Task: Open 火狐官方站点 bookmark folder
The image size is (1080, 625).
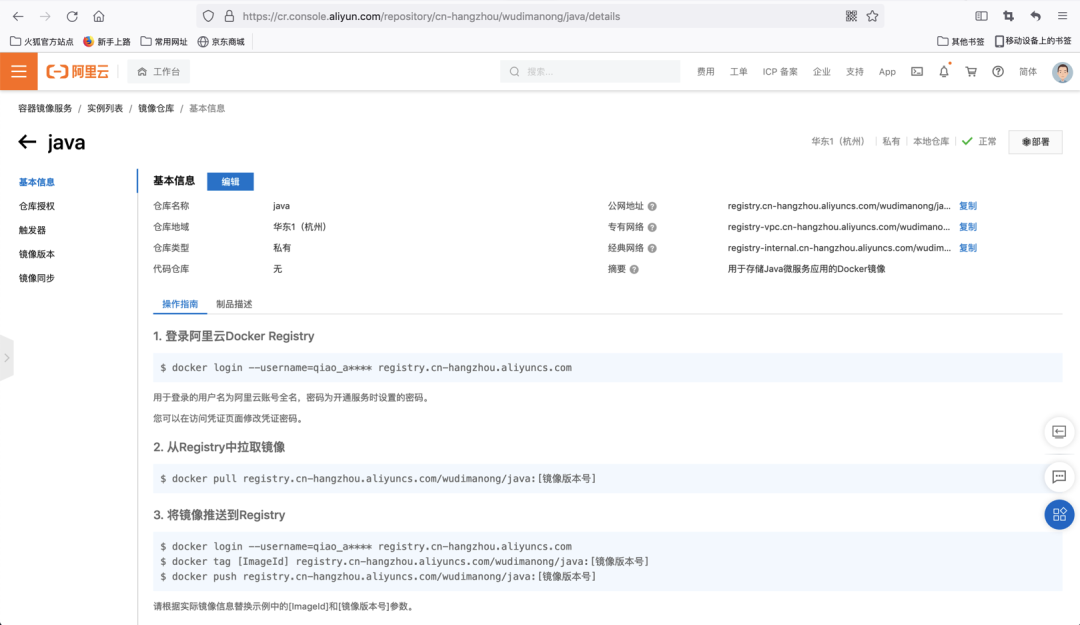Action: 41,41
